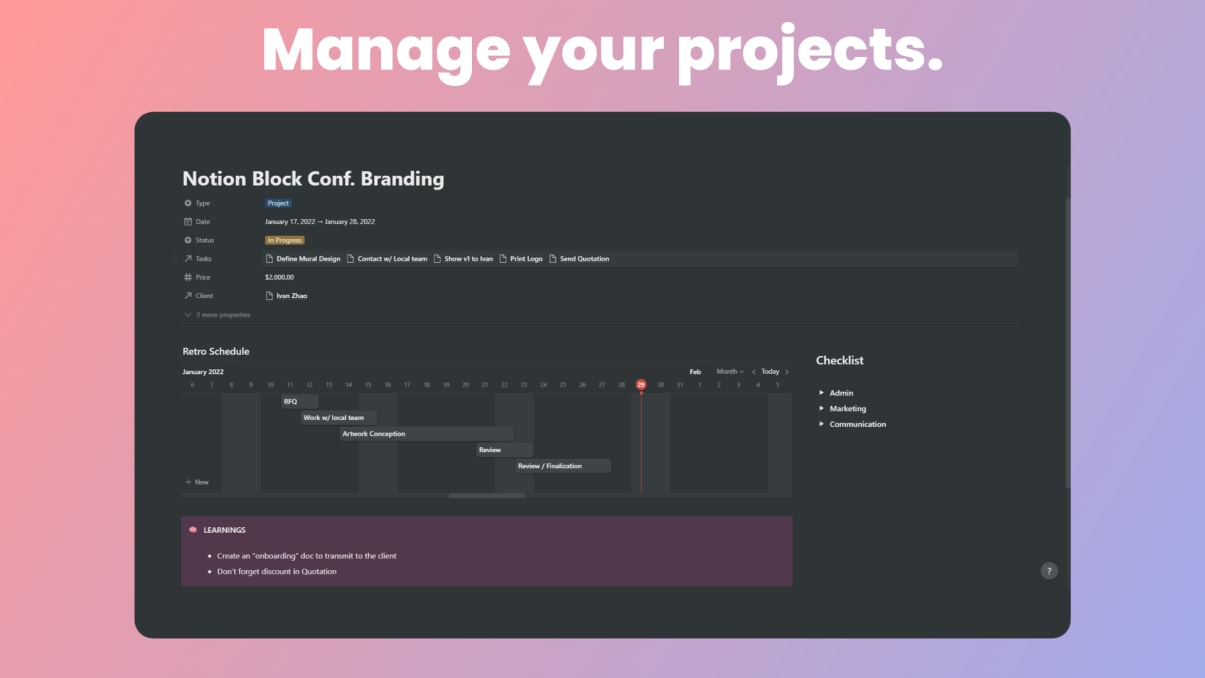Select the Review / Finalization timeline bar

(x=563, y=466)
